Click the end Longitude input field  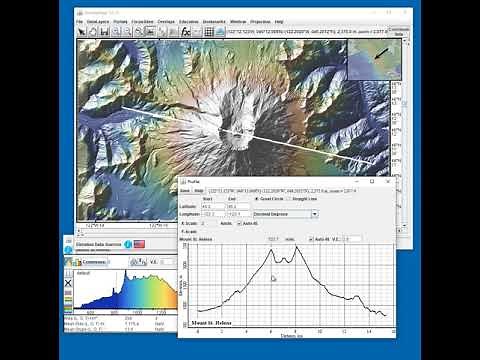point(238,214)
